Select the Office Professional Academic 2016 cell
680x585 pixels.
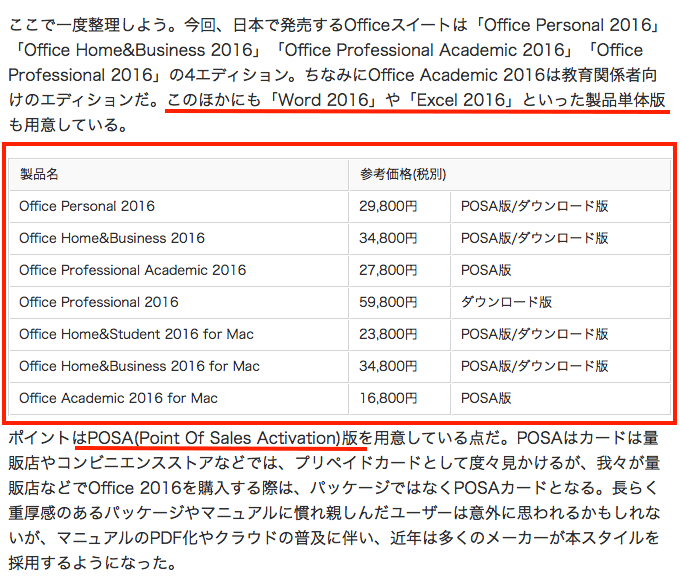tap(179, 271)
